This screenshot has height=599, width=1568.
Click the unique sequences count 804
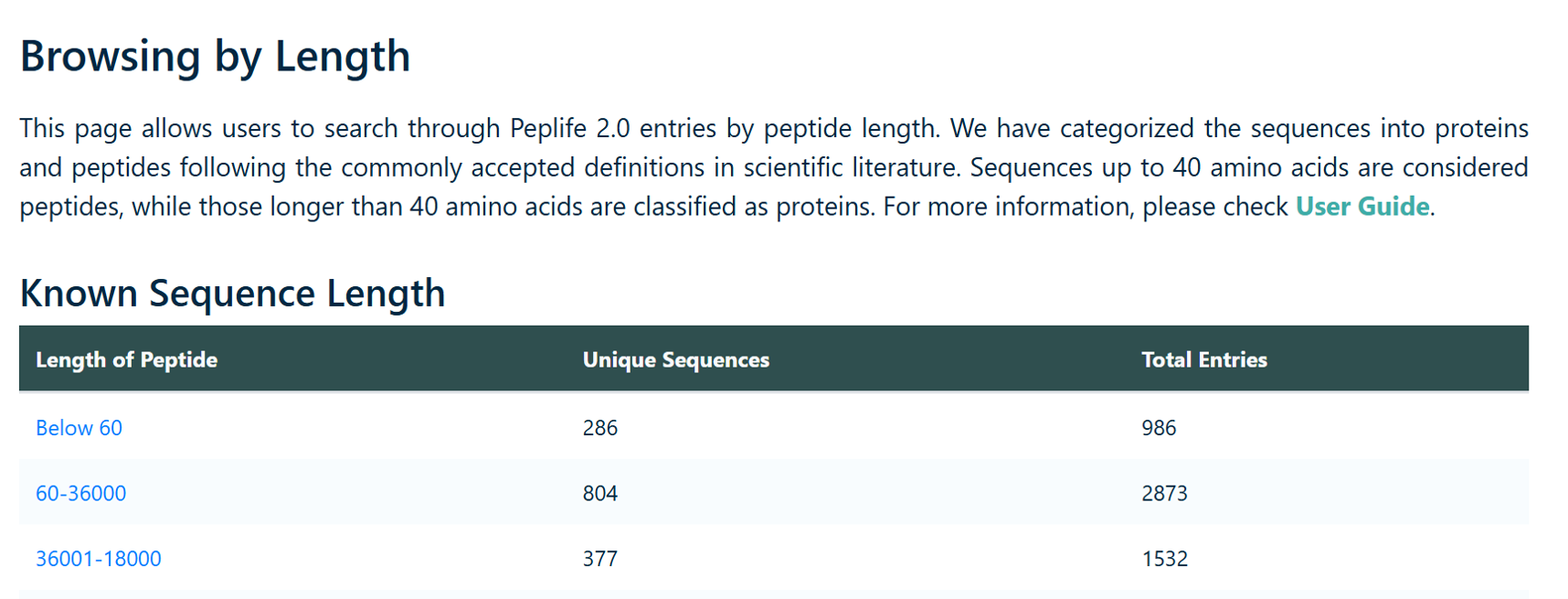click(x=600, y=493)
